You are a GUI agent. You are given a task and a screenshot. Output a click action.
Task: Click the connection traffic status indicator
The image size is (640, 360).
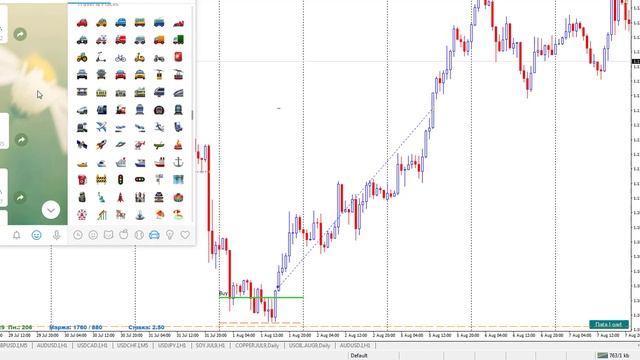coord(613,356)
